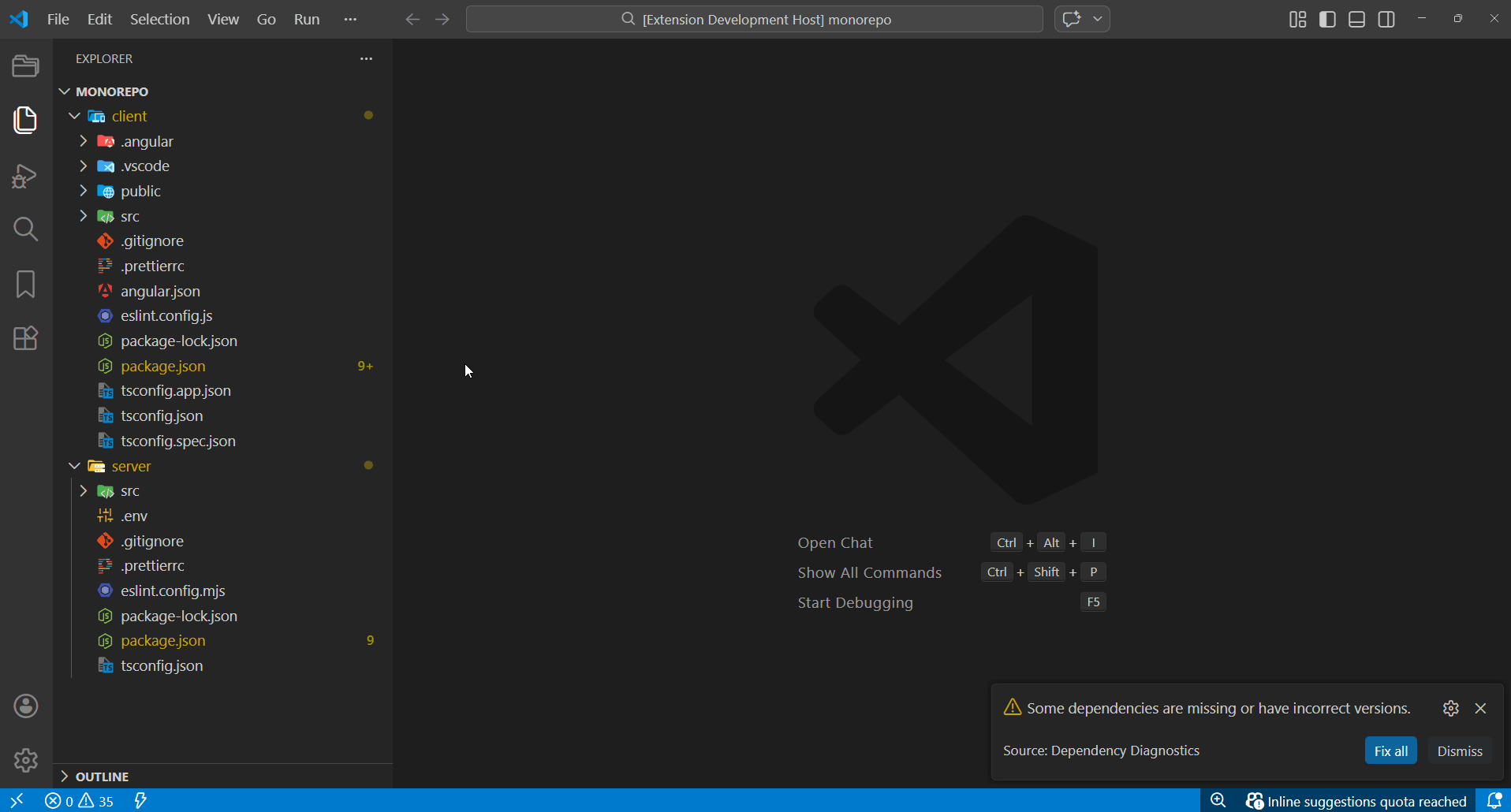The height and width of the screenshot is (812, 1511).
Task: Expand the src folder under server
Action: [x=83, y=490]
